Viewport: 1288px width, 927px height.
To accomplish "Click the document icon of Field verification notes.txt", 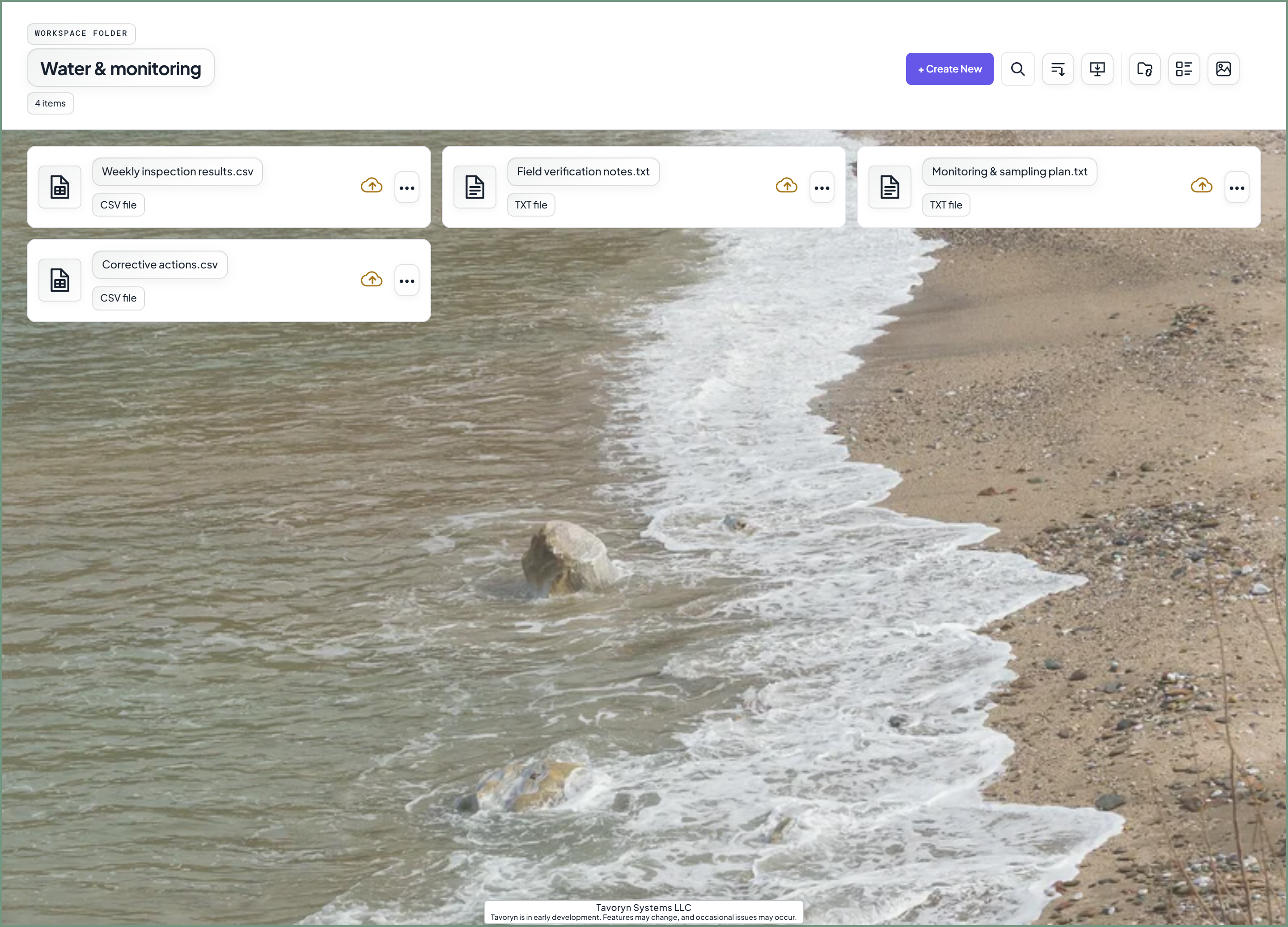I will [x=475, y=187].
